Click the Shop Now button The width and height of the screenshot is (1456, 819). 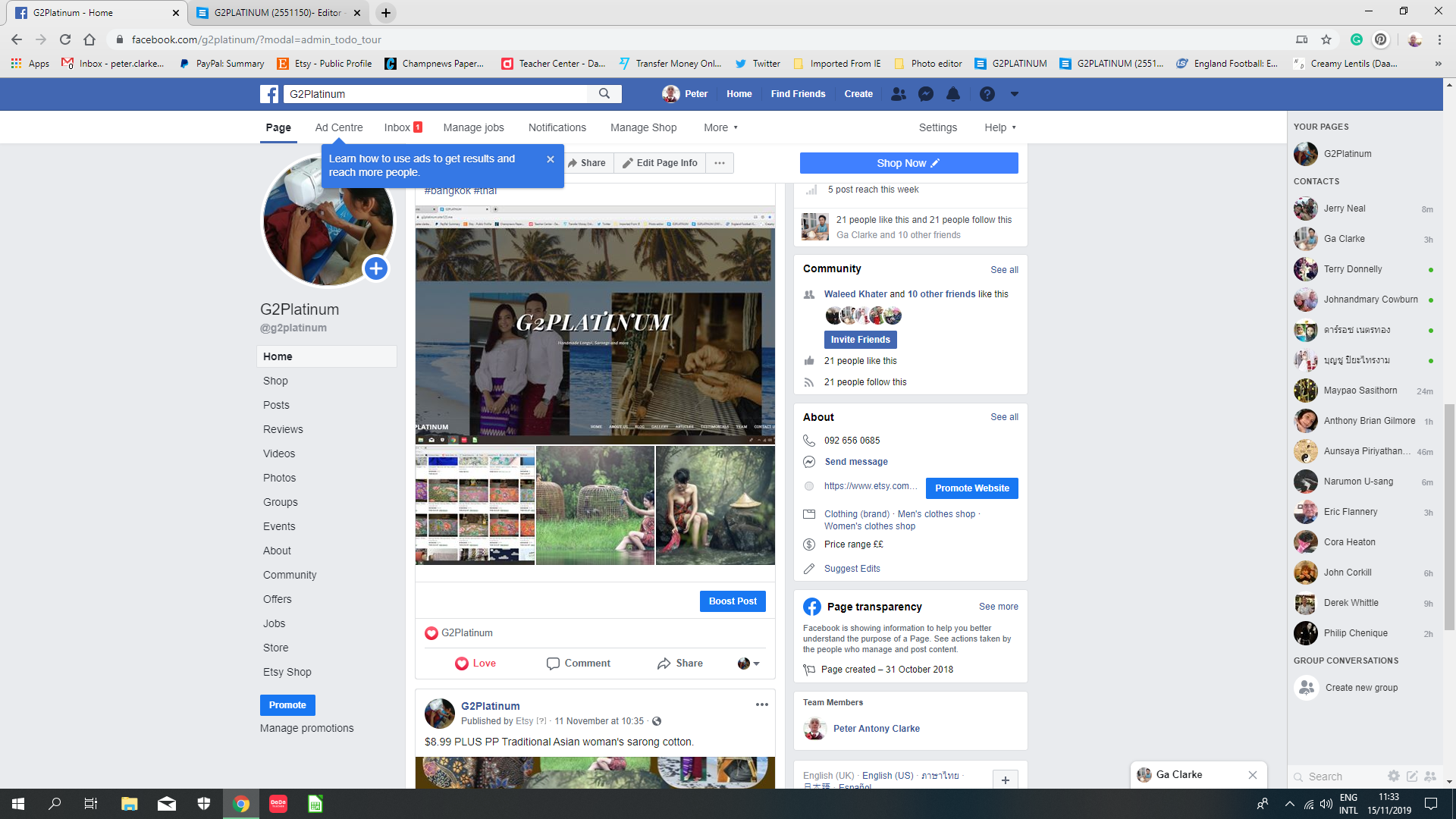point(908,163)
